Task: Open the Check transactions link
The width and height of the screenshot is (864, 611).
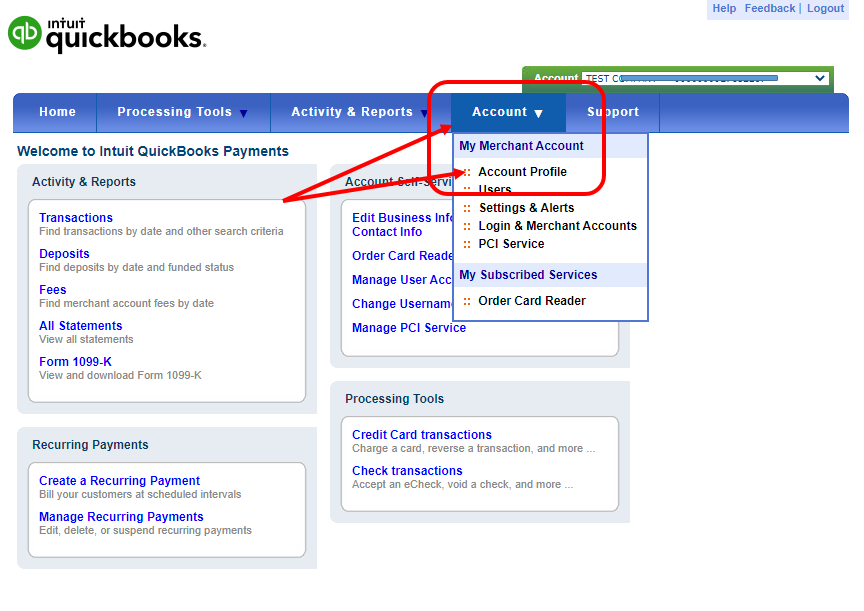Action: pyautogui.click(x=407, y=471)
